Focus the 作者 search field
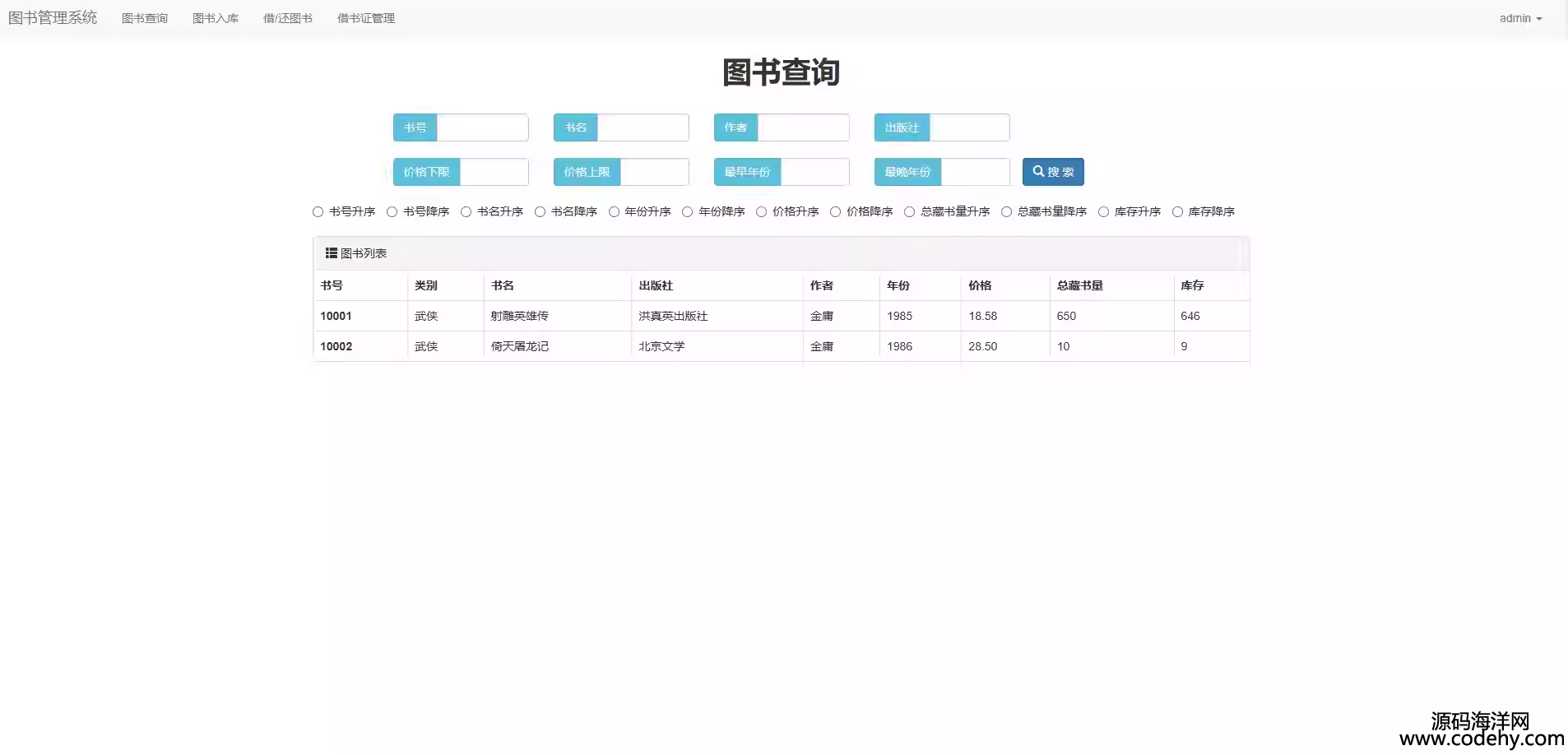The height and width of the screenshot is (755, 1568). [803, 127]
